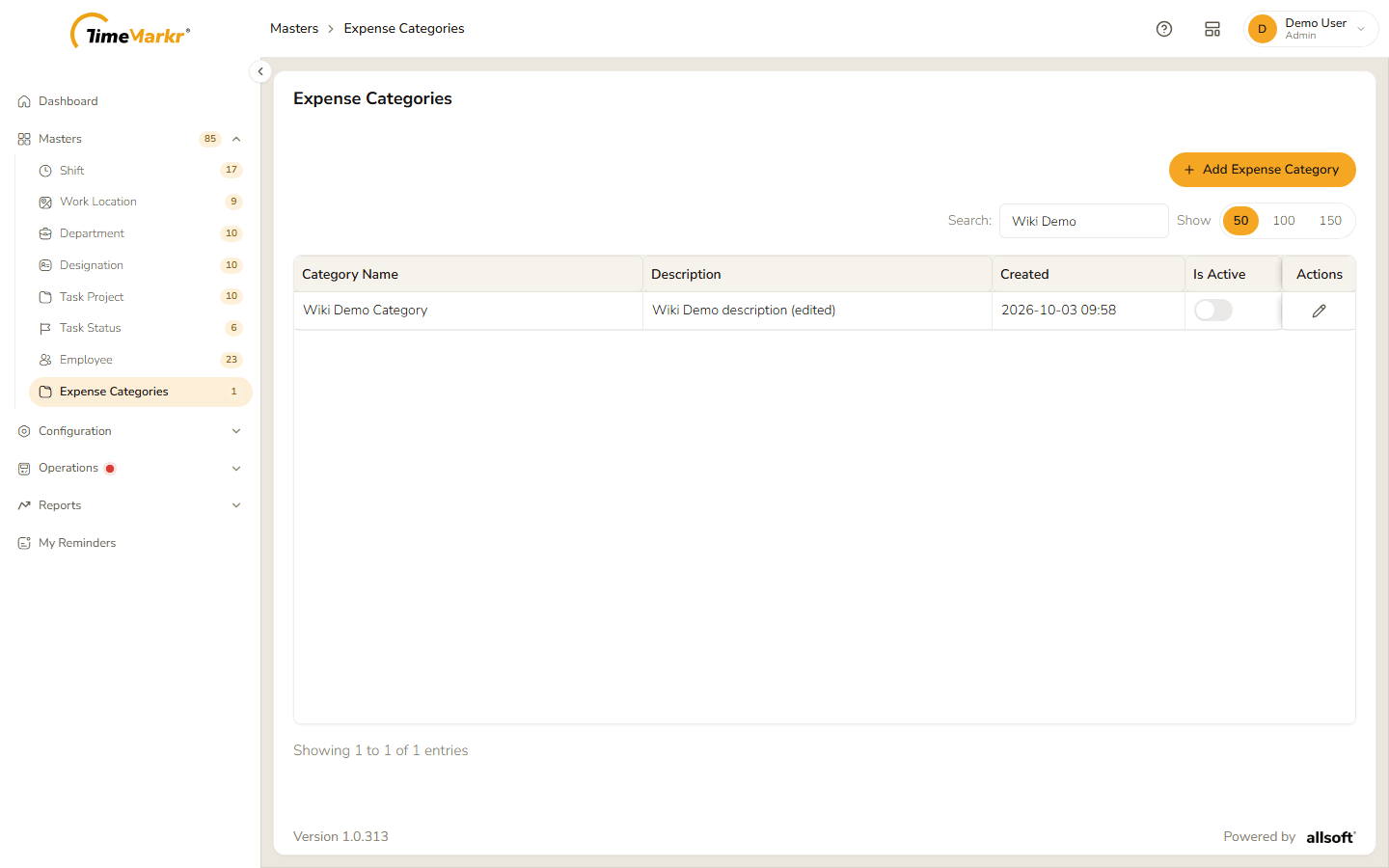The height and width of the screenshot is (868, 1389).
Task: Click the Search input field
Action: coord(1084,221)
